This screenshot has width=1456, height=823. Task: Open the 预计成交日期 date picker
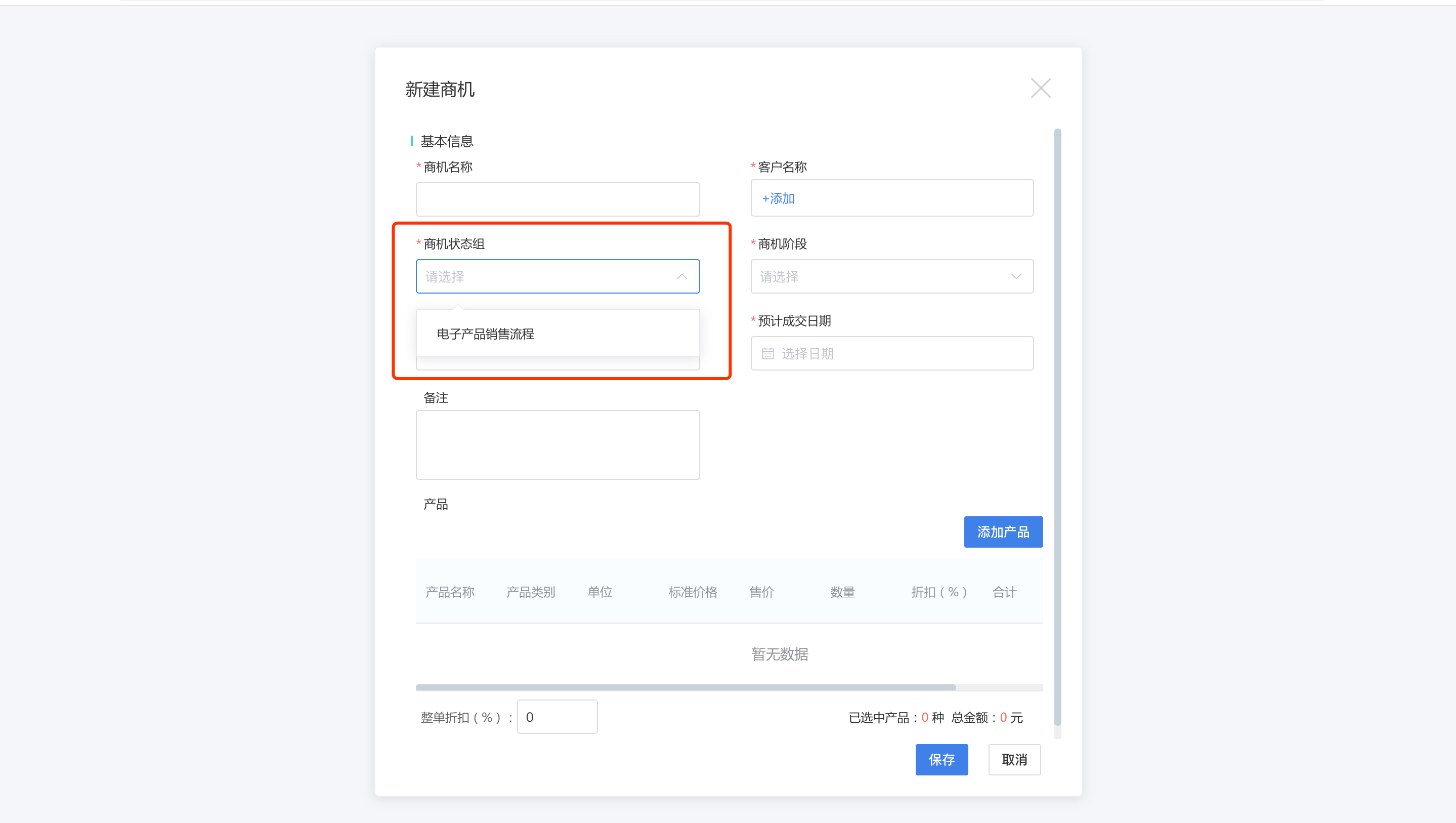pos(892,353)
